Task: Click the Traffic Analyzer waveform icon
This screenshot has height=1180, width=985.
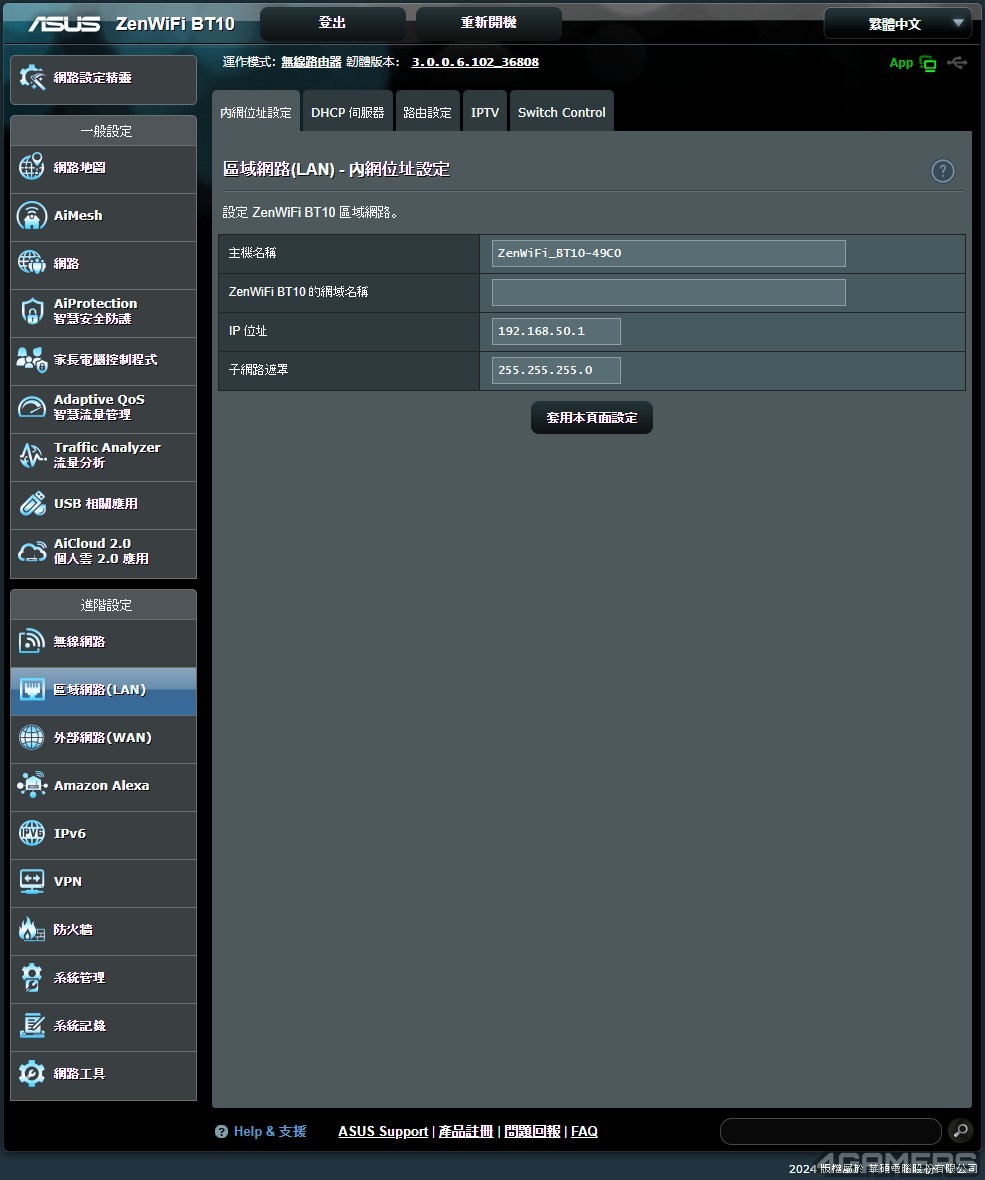Action: click(x=32, y=455)
